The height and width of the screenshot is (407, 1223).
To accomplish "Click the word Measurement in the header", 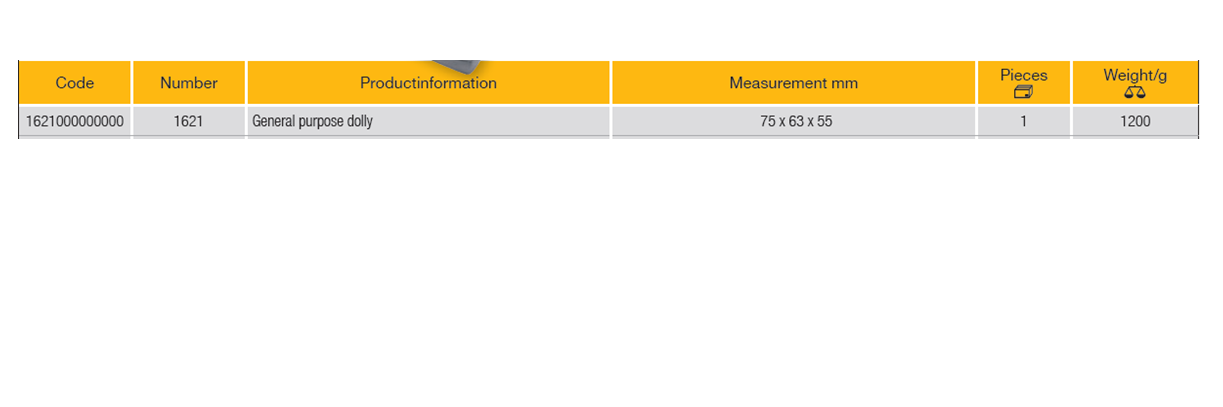I will [778, 83].
